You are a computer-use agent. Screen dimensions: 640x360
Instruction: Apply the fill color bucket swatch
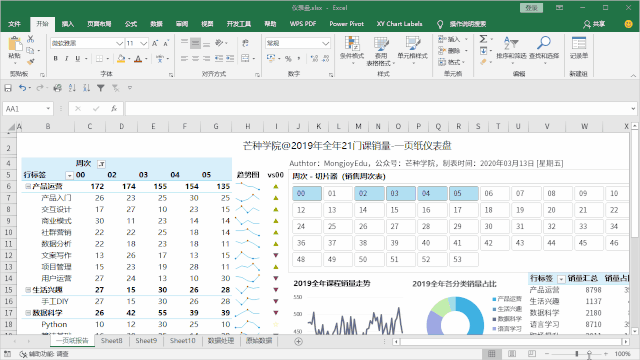click(121, 59)
